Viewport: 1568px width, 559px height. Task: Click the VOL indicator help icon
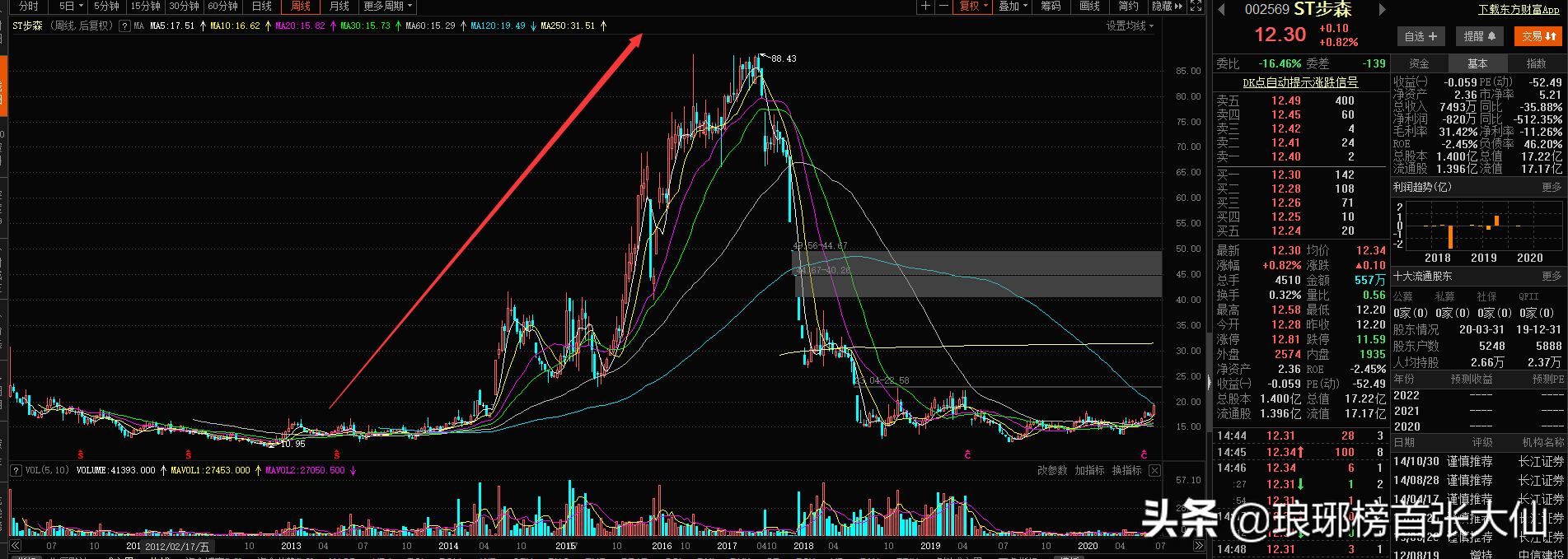16,471
